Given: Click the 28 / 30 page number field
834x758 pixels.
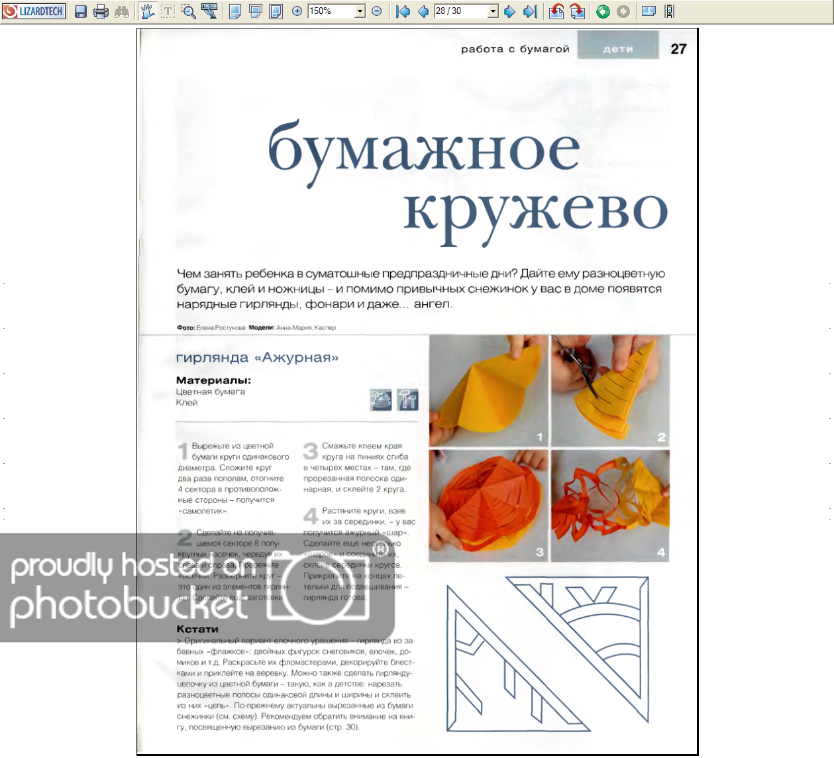Looking at the screenshot, I should [459, 11].
